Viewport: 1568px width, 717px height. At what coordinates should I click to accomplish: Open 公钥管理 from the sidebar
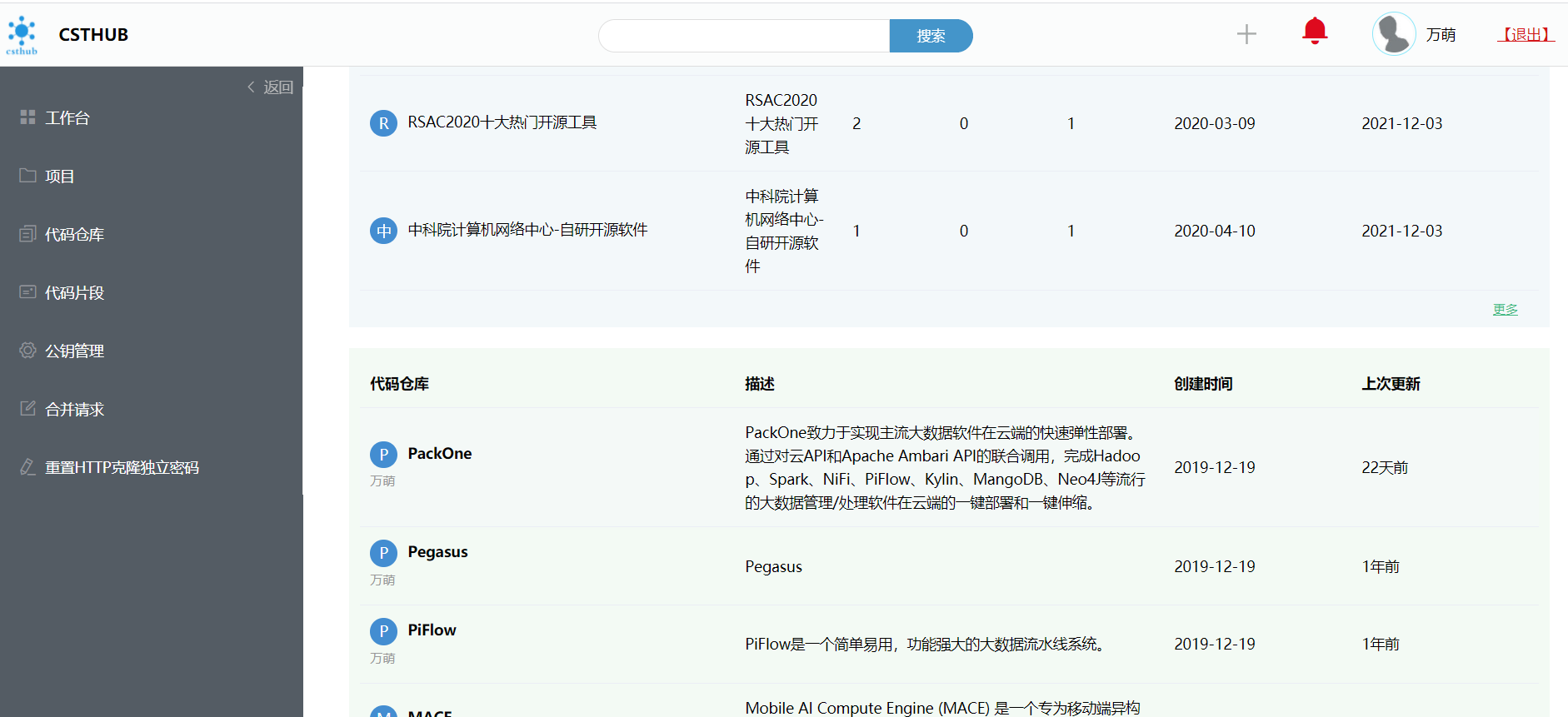click(74, 351)
